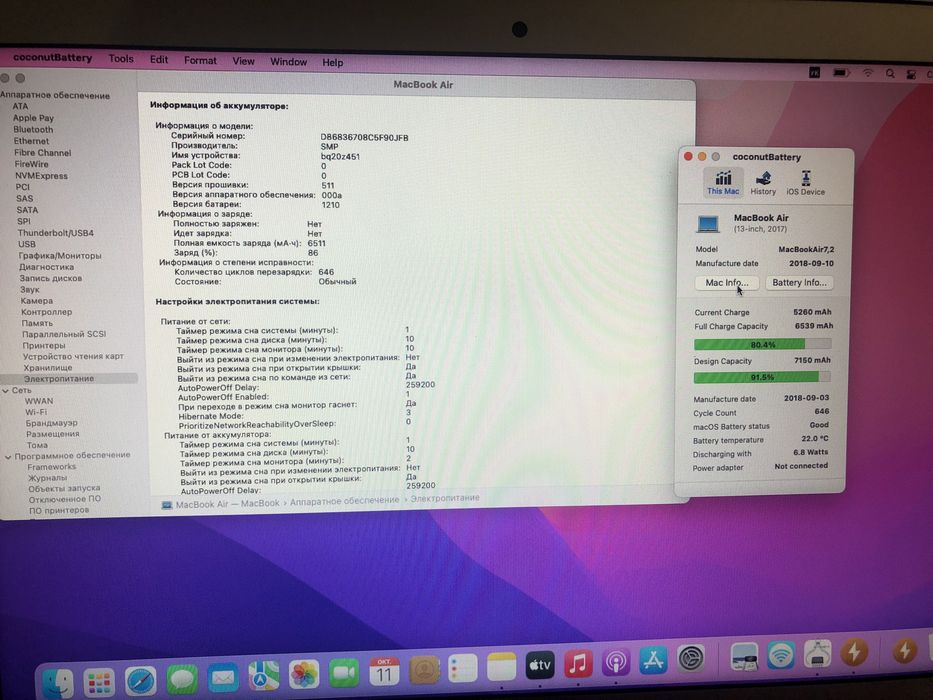Select Apple Pay in the sidebar
The height and width of the screenshot is (700, 933).
coord(33,118)
